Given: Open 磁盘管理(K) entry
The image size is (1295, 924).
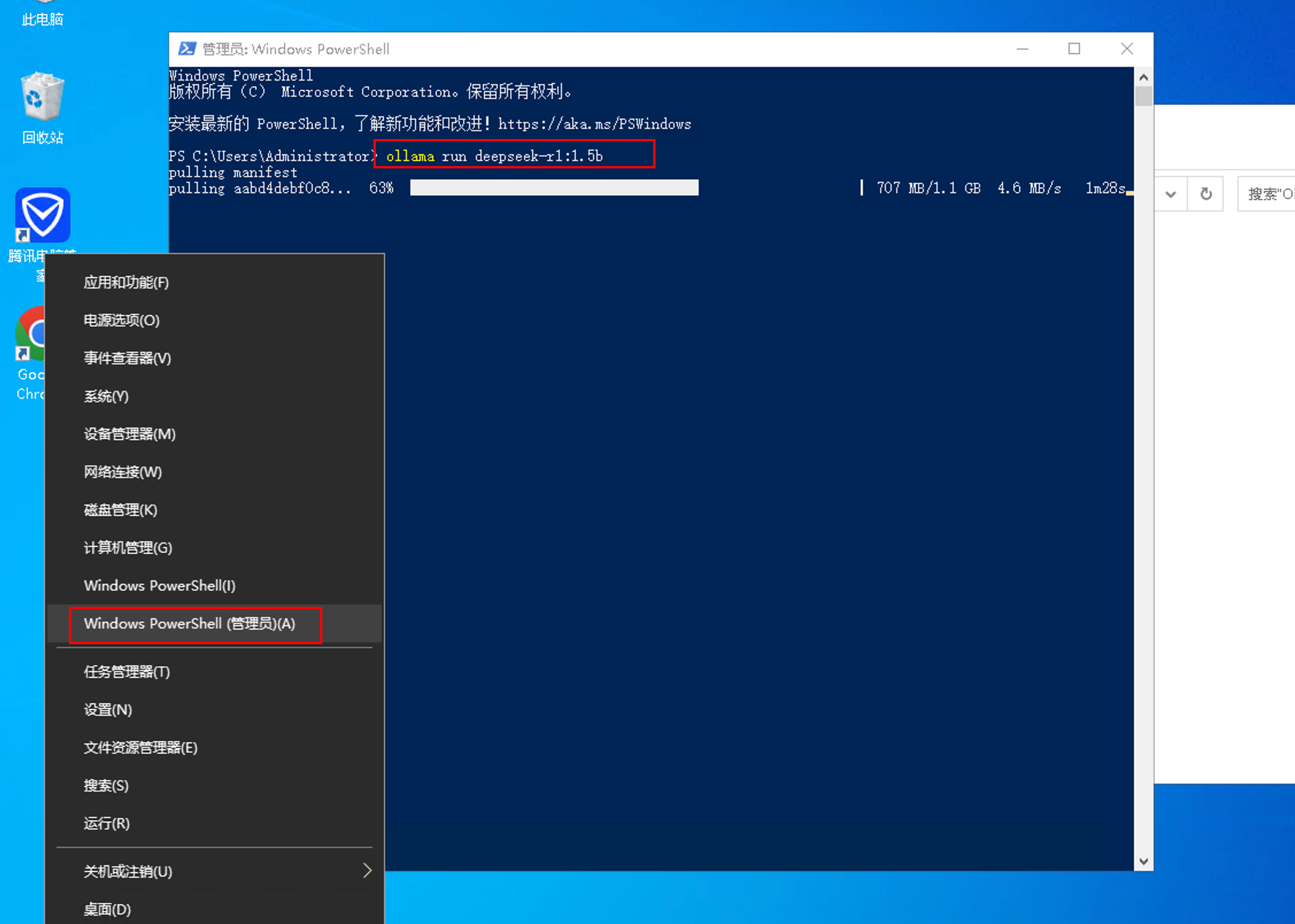Looking at the screenshot, I should coord(214,510).
